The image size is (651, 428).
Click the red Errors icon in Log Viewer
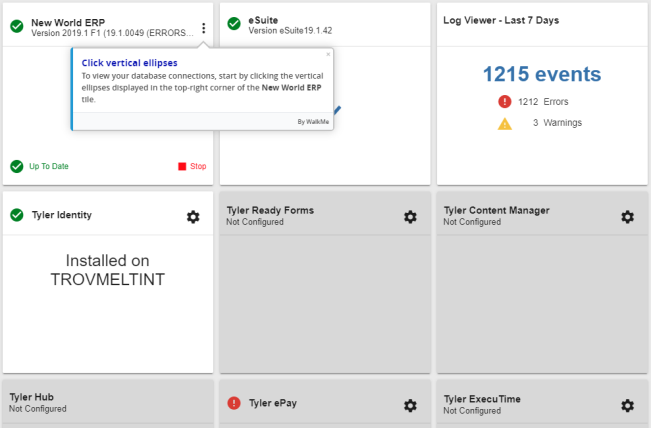click(504, 101)
